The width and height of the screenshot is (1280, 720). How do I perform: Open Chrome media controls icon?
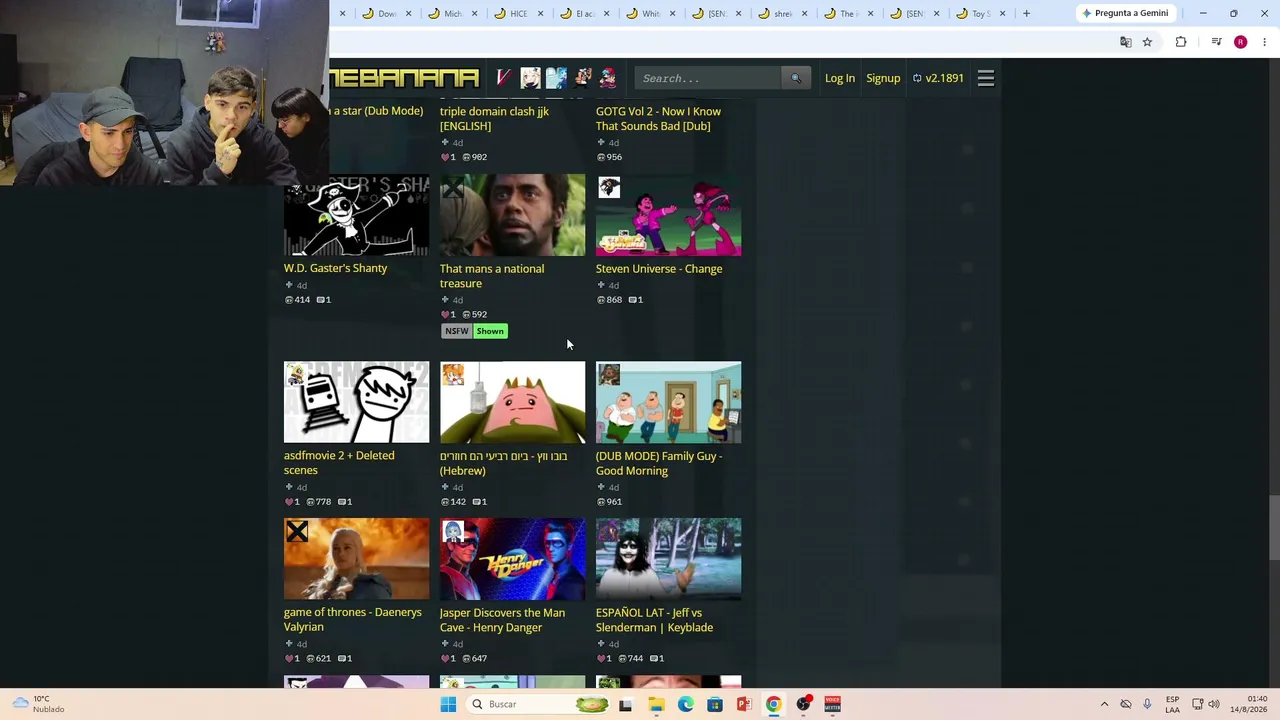(x=1216, y=42)
